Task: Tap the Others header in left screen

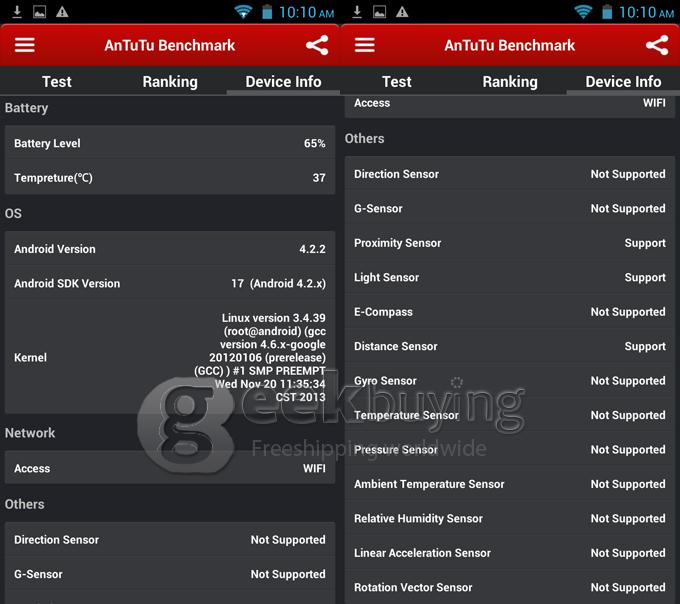Action: [25, 504]
